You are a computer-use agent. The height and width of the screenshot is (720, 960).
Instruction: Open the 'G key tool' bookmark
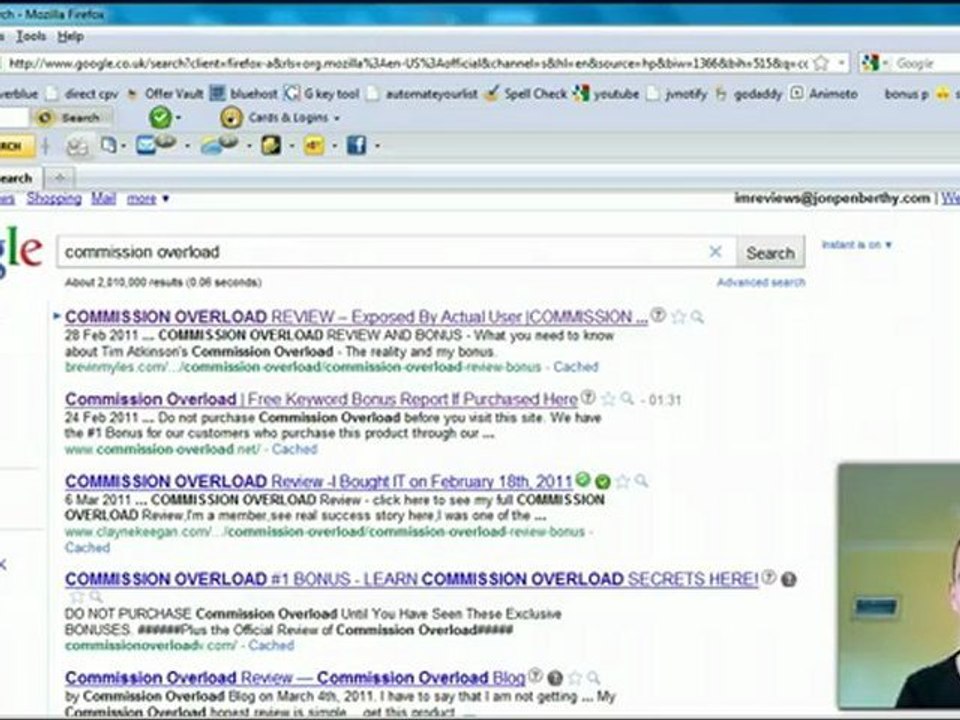[x=322, y=94]
